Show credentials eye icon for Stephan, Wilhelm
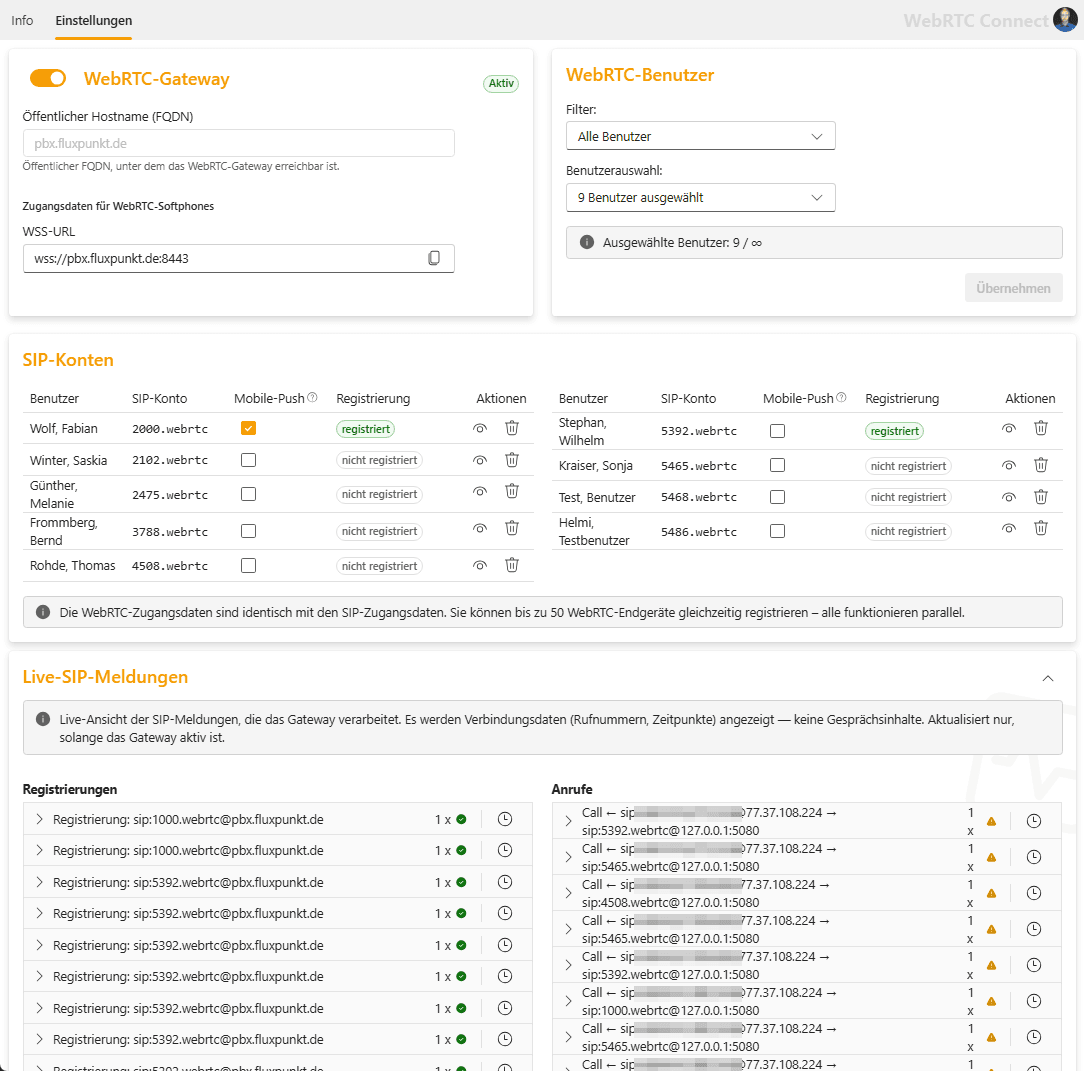 click(x=1009, y=429)
